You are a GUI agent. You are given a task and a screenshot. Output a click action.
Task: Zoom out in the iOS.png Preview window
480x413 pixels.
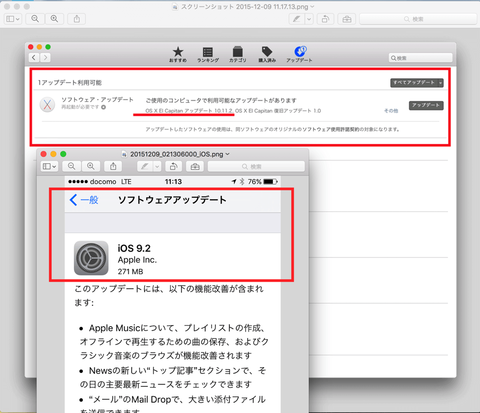(x=71, y=166)
